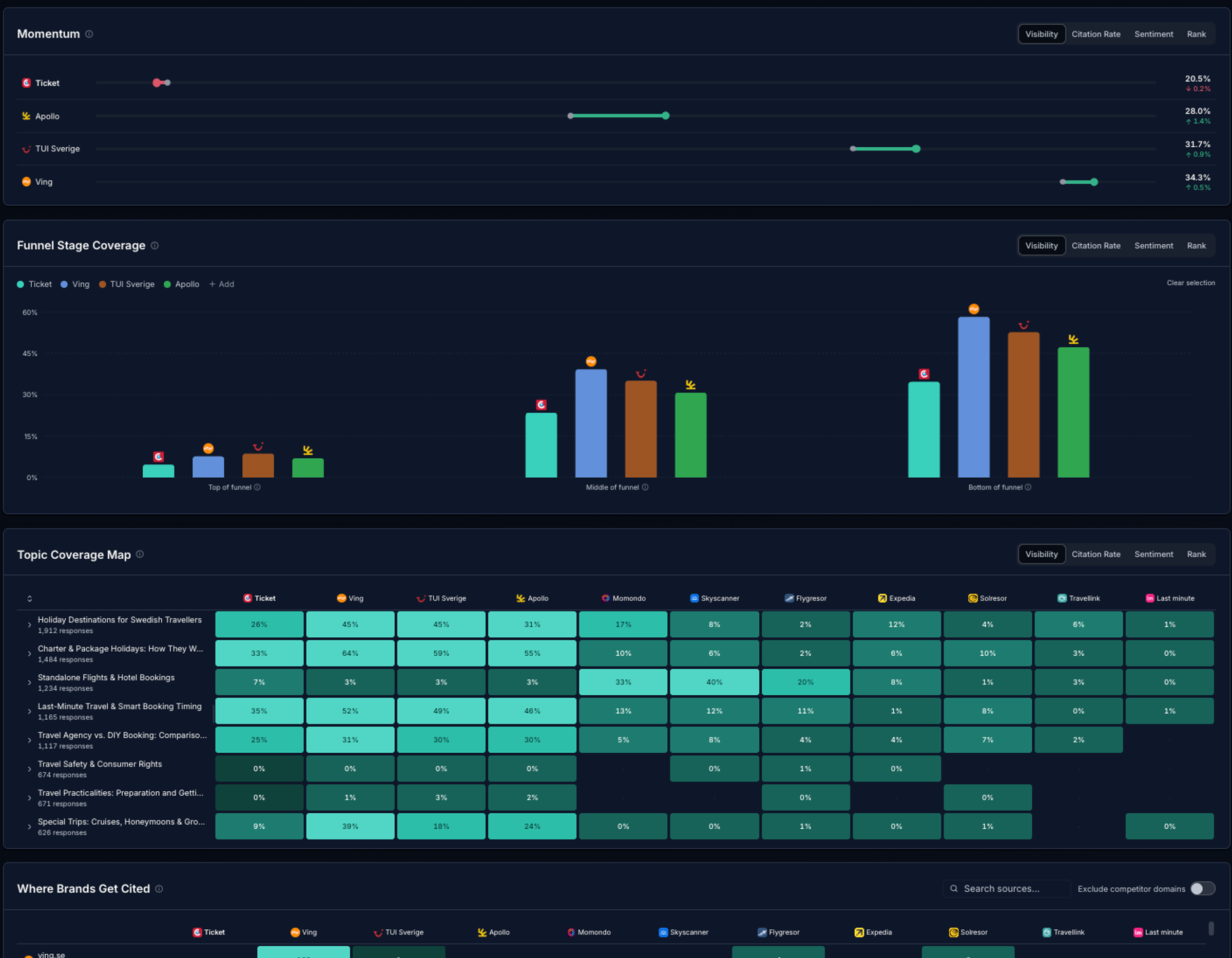Click the info icon beside Funnel Stage Coverage
The image size is (1232, 958).
155,245
